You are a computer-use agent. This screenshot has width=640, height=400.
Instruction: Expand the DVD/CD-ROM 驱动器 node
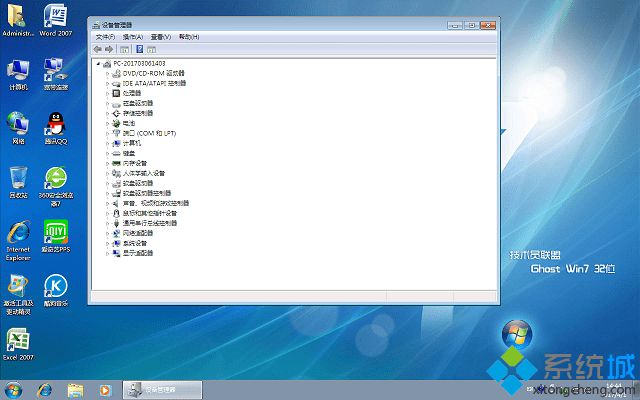click(107, 73)
